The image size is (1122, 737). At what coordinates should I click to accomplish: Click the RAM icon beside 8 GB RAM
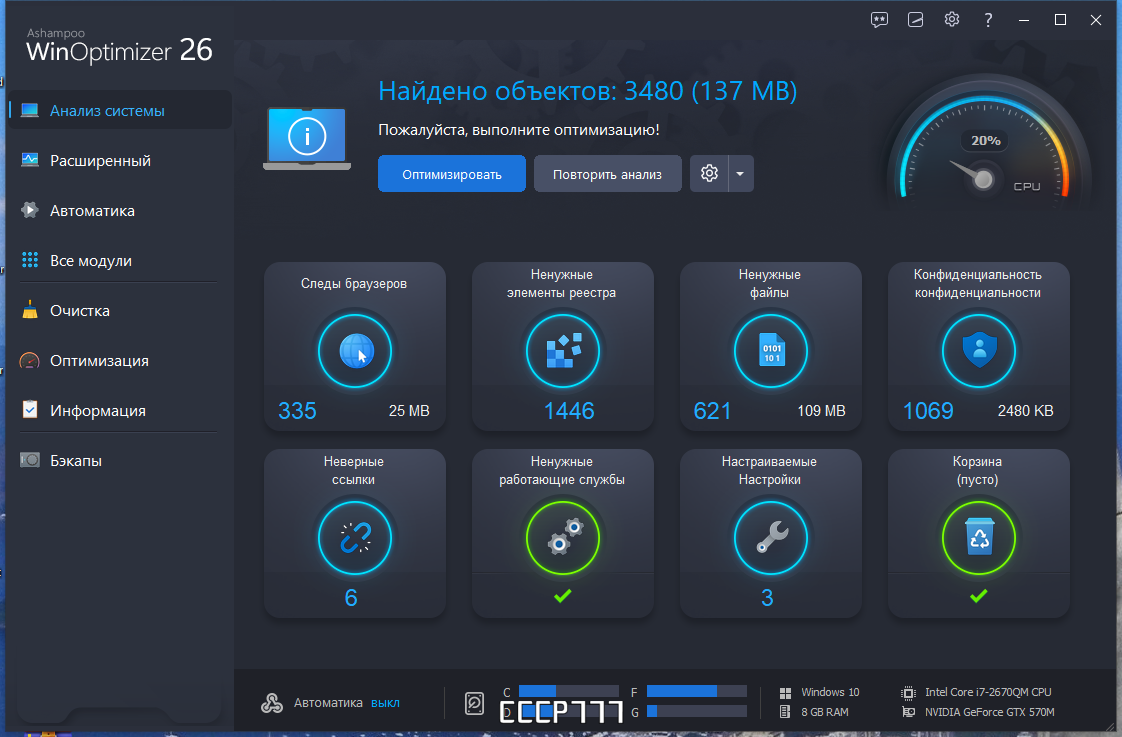[785, 712]
